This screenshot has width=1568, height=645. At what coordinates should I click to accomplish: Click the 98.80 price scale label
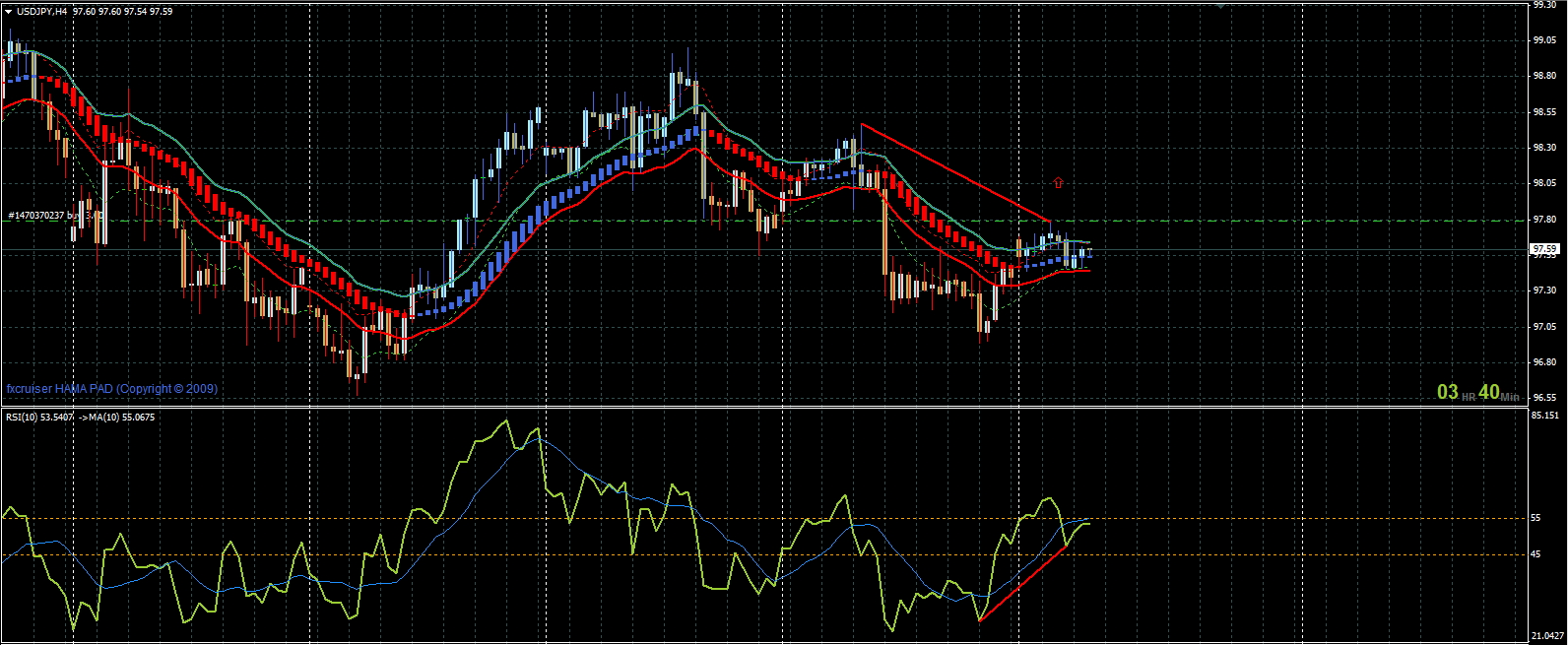click(1543, 76)
